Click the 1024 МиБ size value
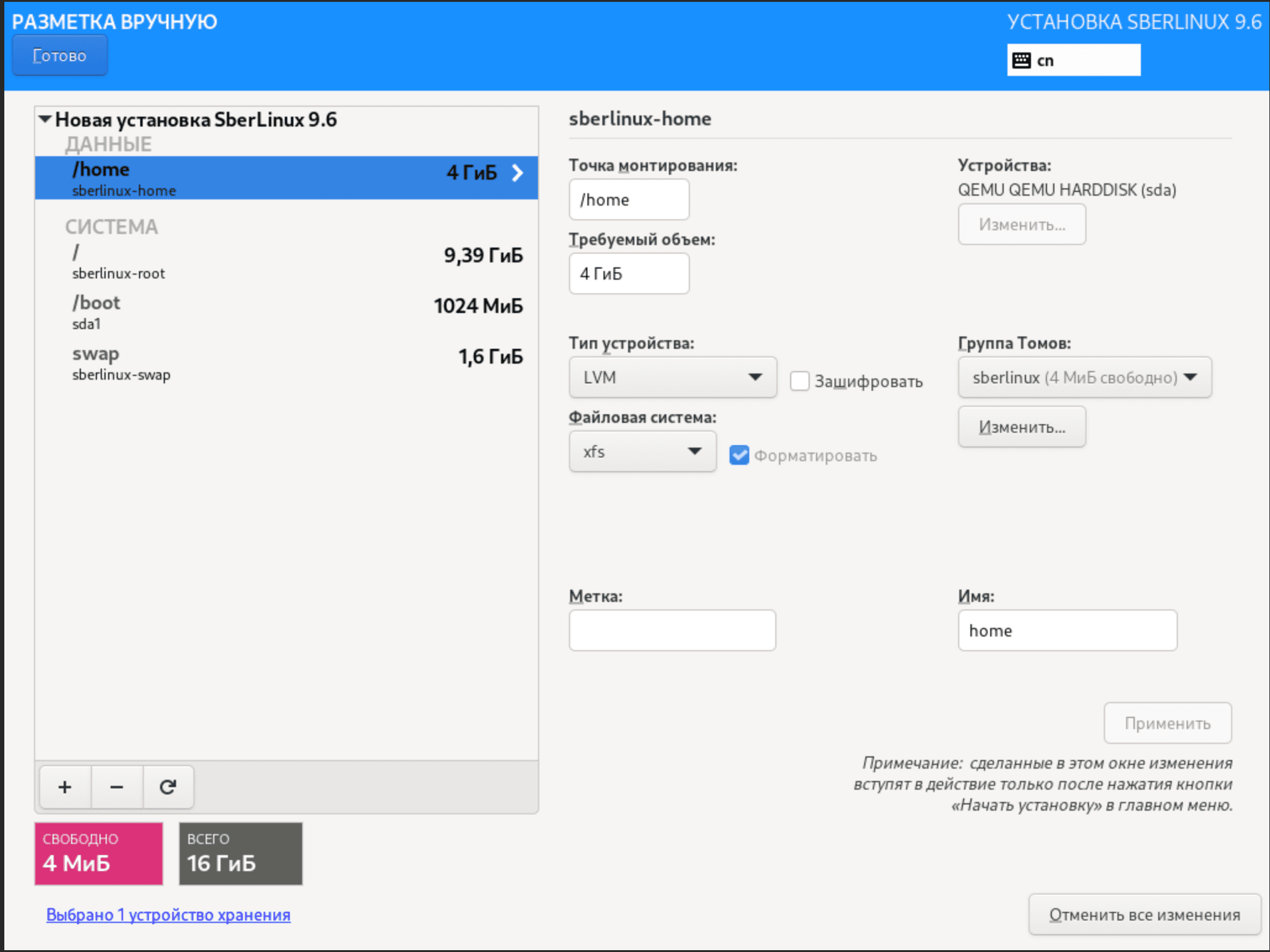 478,306
